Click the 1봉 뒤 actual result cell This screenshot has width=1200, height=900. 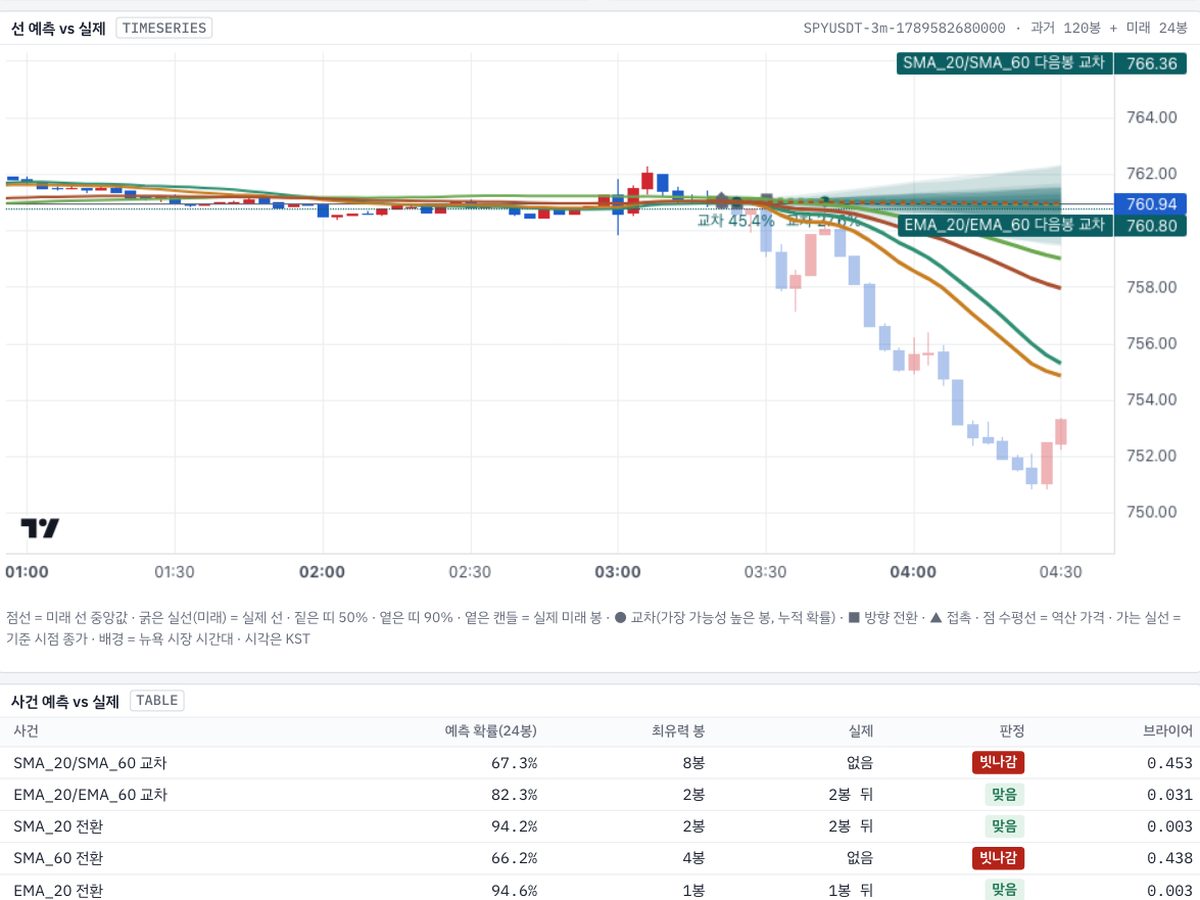(850, 890)
